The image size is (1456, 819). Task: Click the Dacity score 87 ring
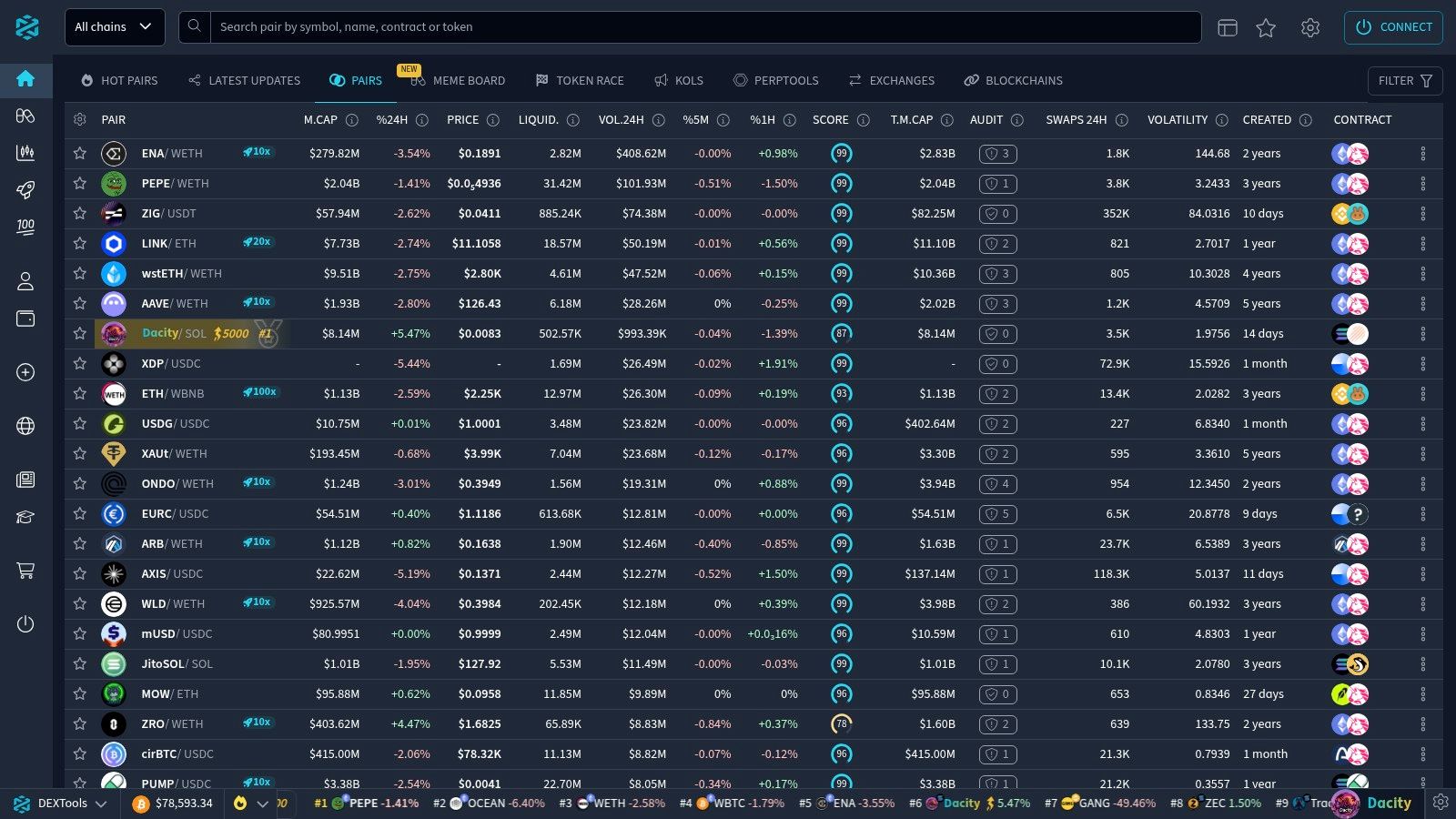click(x=842, y=333)
